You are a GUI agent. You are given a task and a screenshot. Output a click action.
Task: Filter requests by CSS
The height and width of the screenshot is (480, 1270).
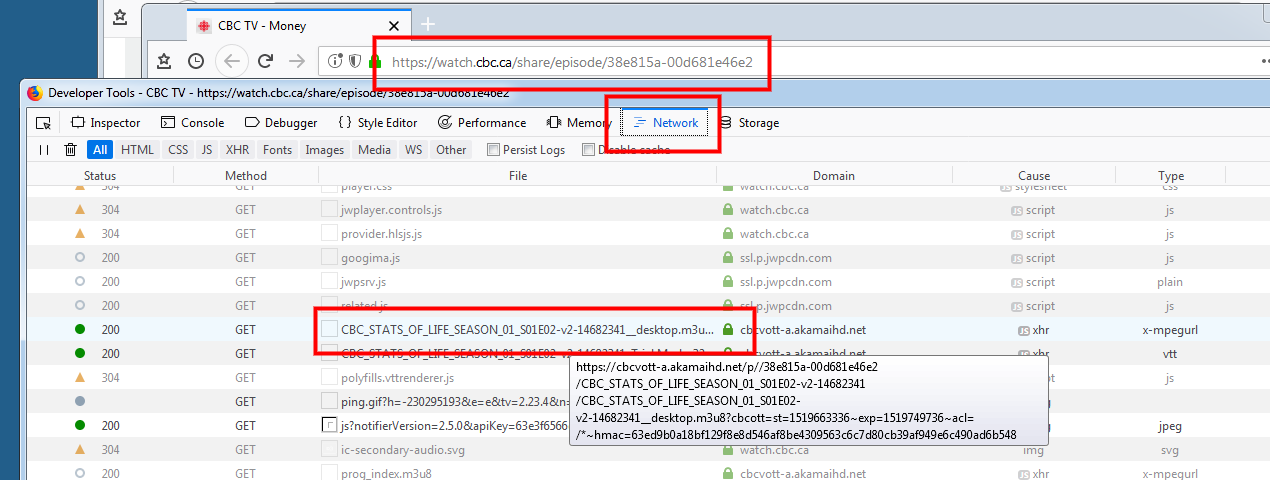pos(178,150)
